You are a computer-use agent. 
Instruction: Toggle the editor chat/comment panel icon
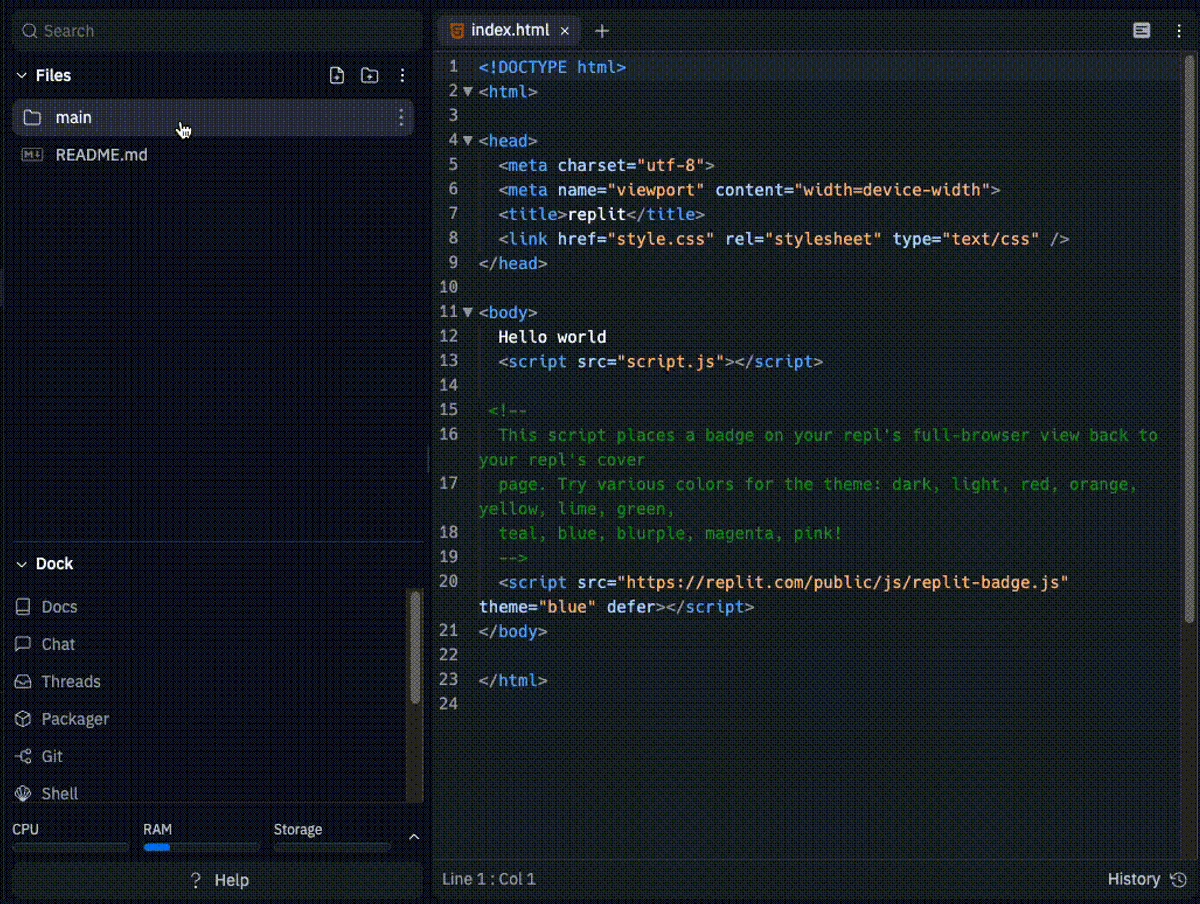[1141, 31]
